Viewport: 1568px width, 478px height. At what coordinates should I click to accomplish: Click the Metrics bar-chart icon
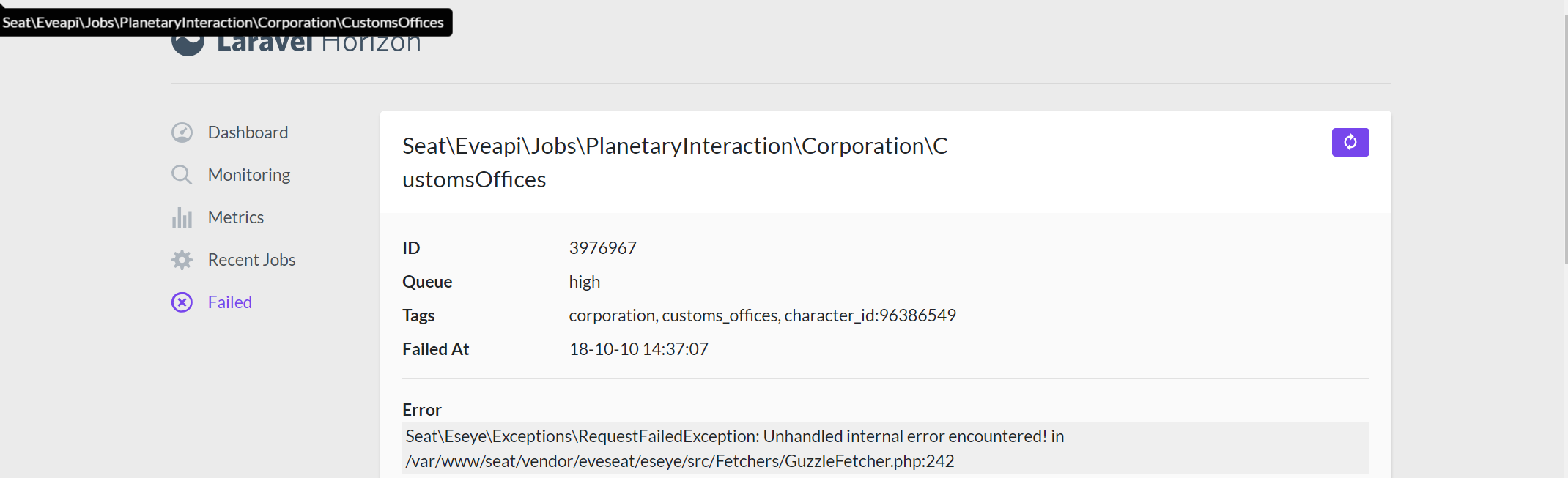pos(182,217)
